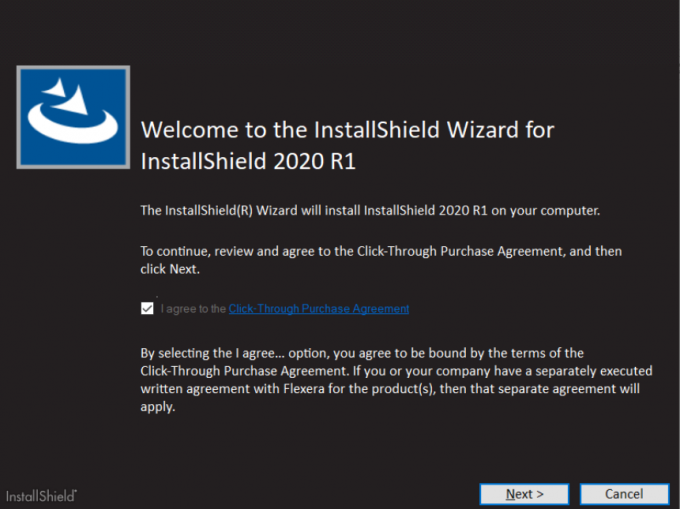680x509 pixels.
Task: Cancel the InstallShield installation
Action: coord(624,494)
